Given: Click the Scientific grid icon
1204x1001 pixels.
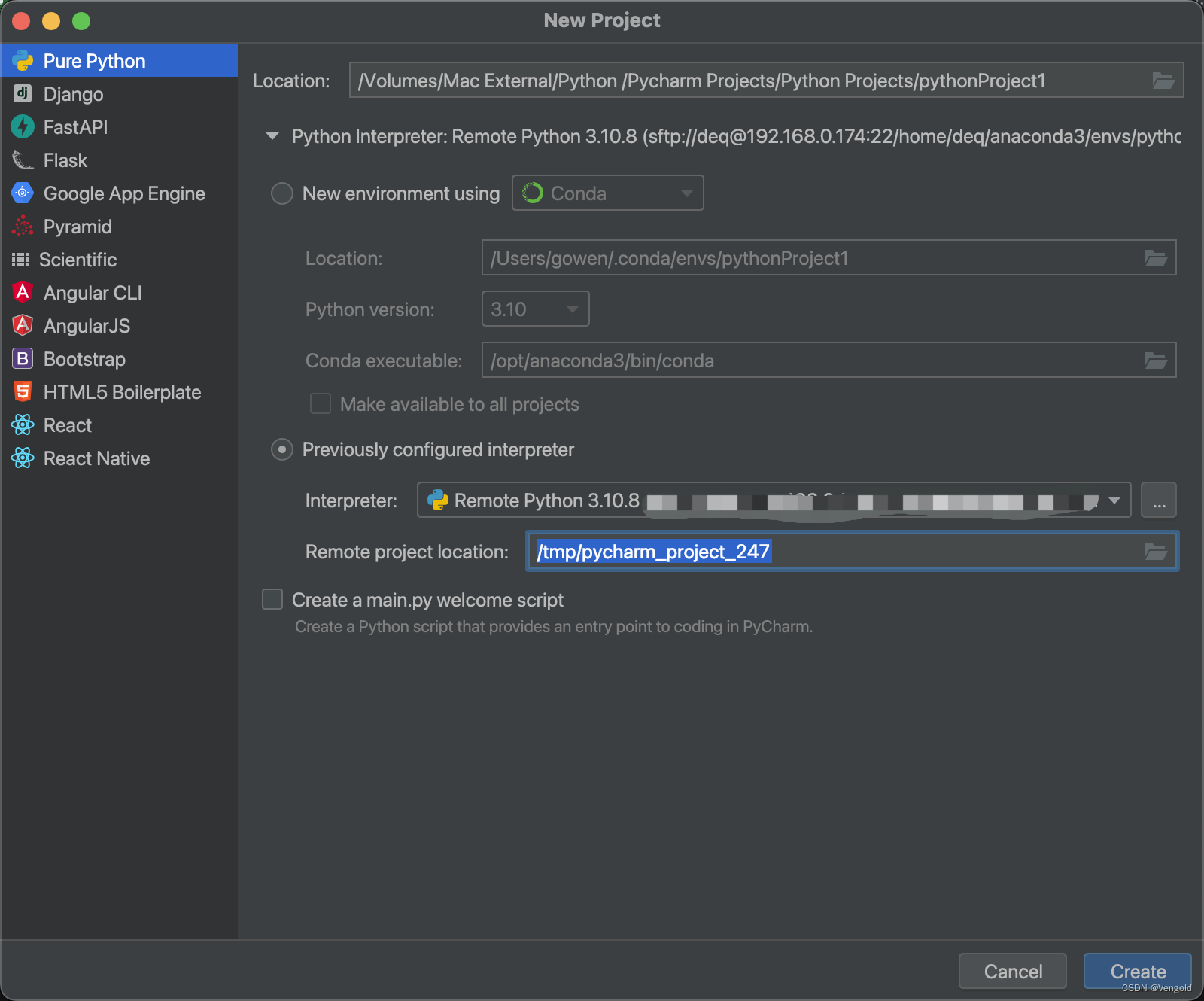Looking at the screenshot, I should point(20,260).
